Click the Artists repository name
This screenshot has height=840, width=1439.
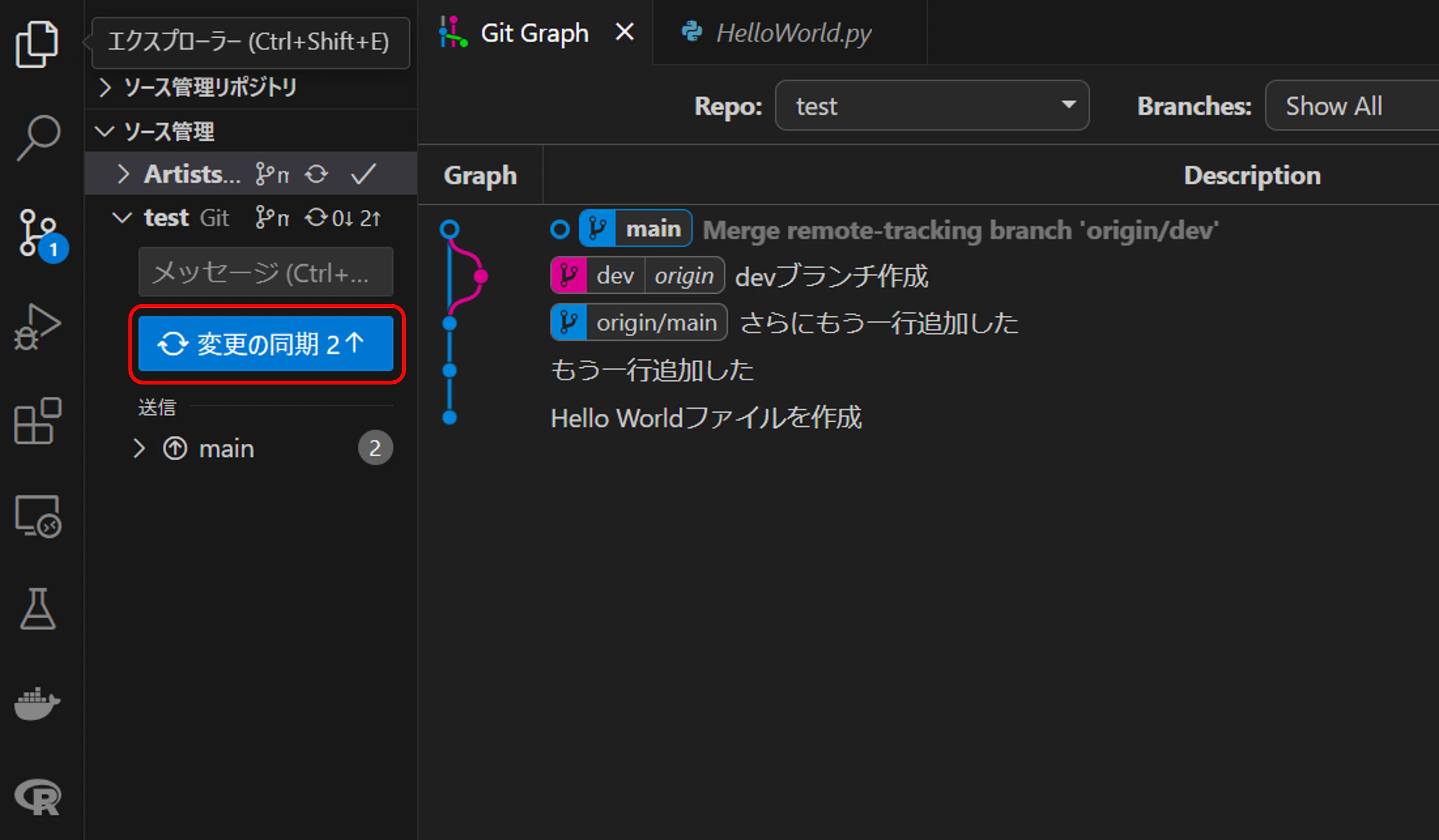[x=192, y=174]
